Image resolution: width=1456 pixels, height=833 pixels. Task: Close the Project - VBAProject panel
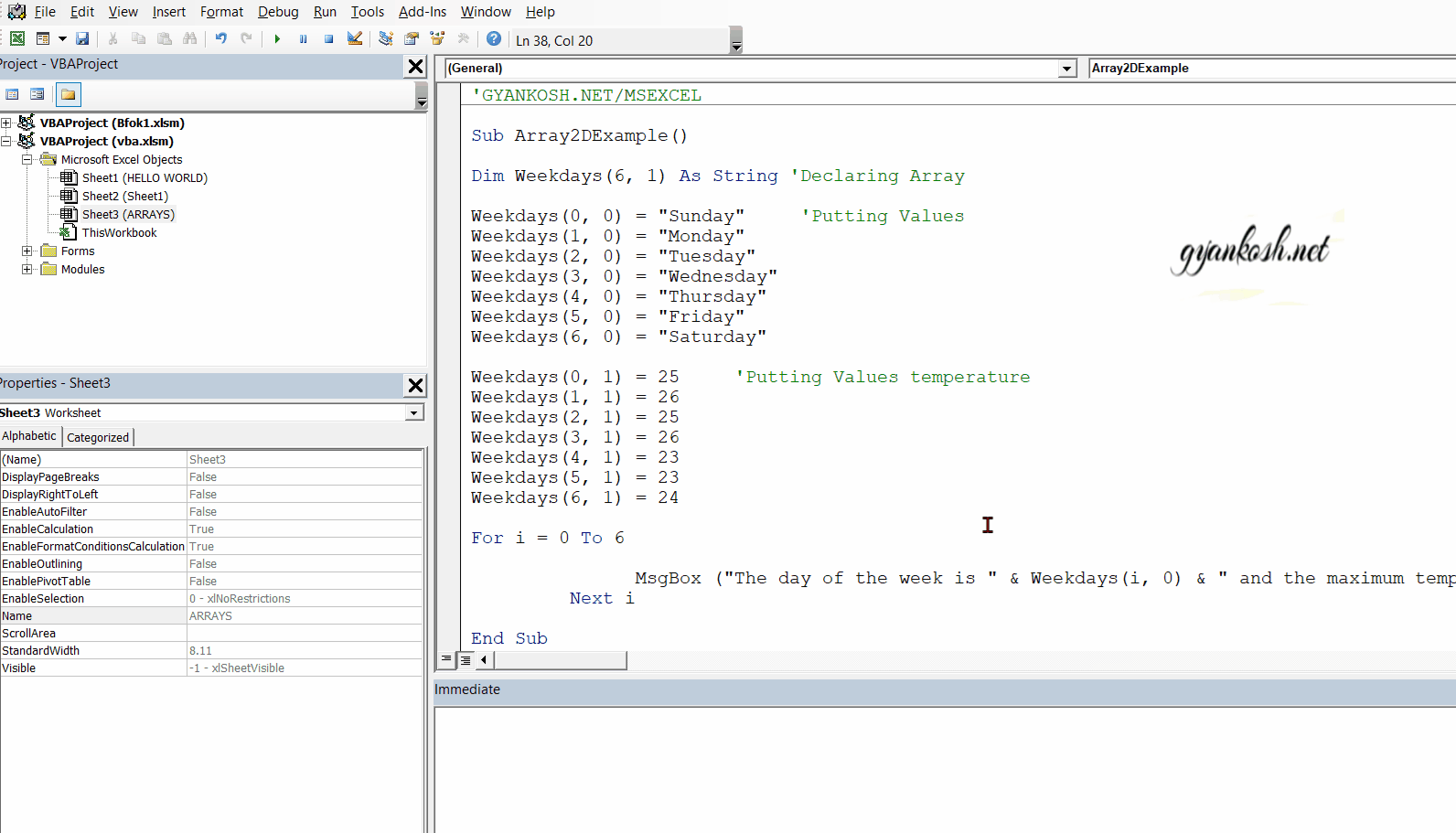(x=415, y=66)
